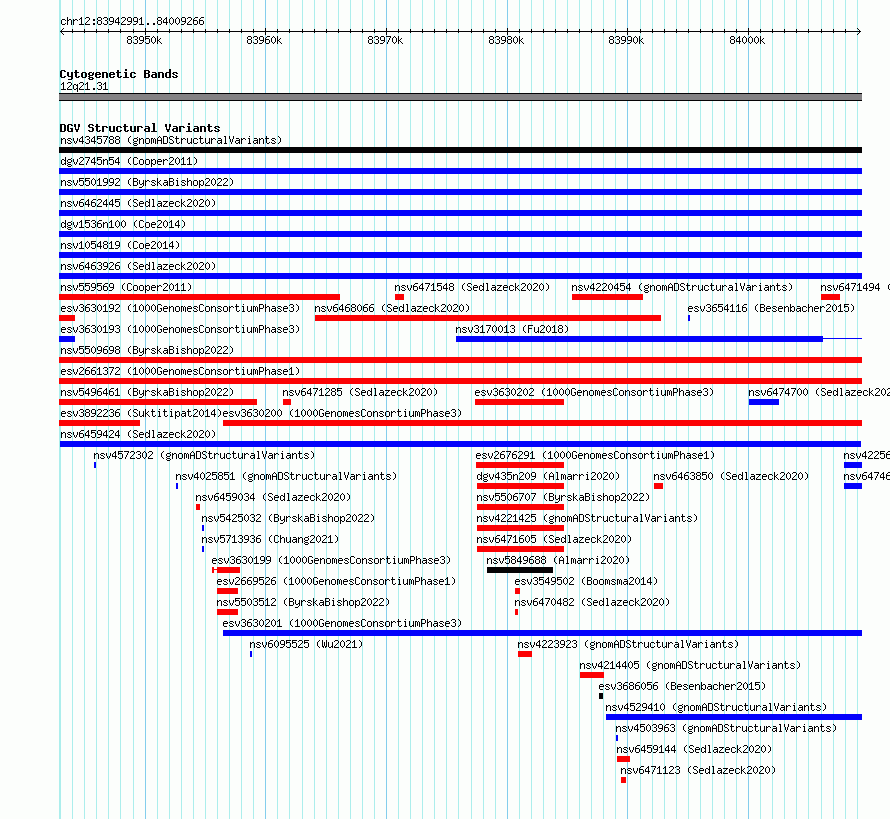
Task: Open nsv5713936 (Chuang2021) label
Action: [270, 539]
